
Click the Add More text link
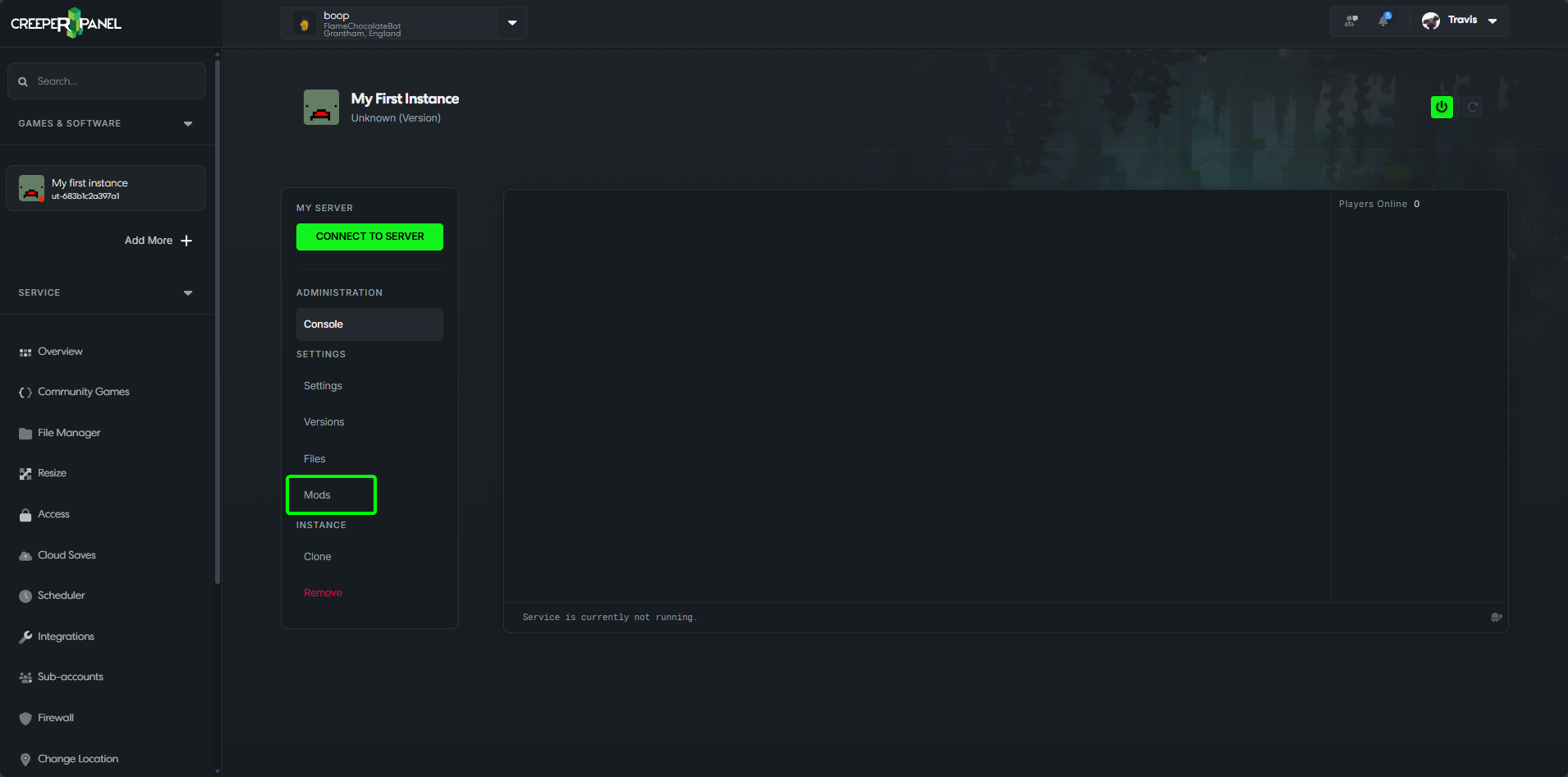coord(149,241)
